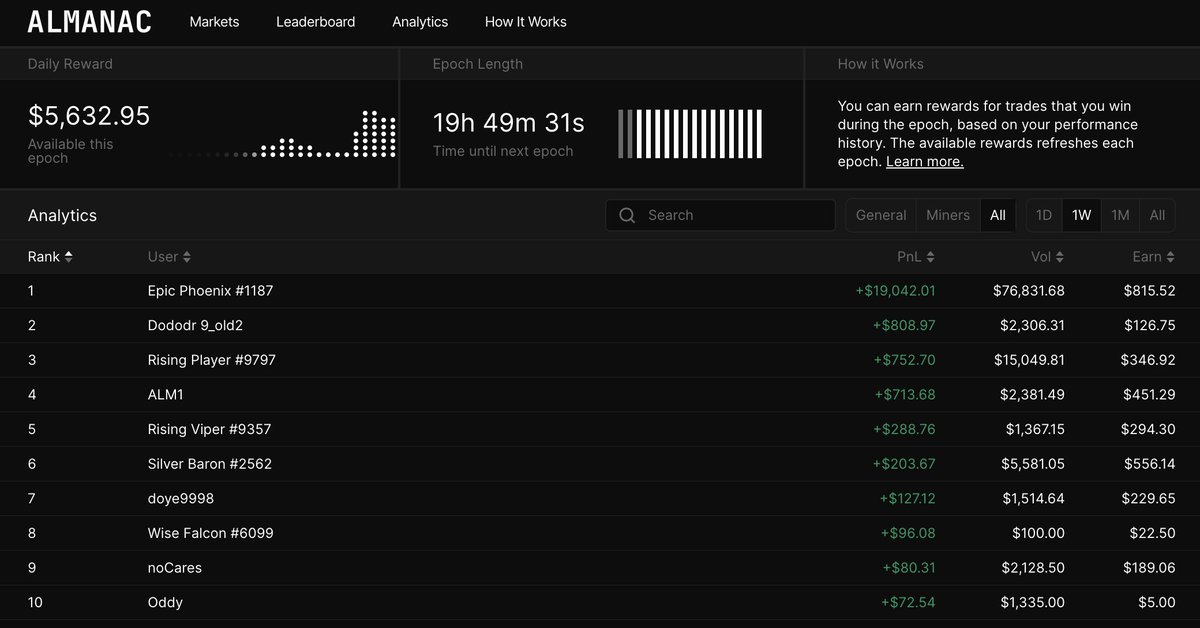The width and height of the screenshot is (1200, 628).
Task: Click earnings value $5.00
Action: tap(1157, 602)
